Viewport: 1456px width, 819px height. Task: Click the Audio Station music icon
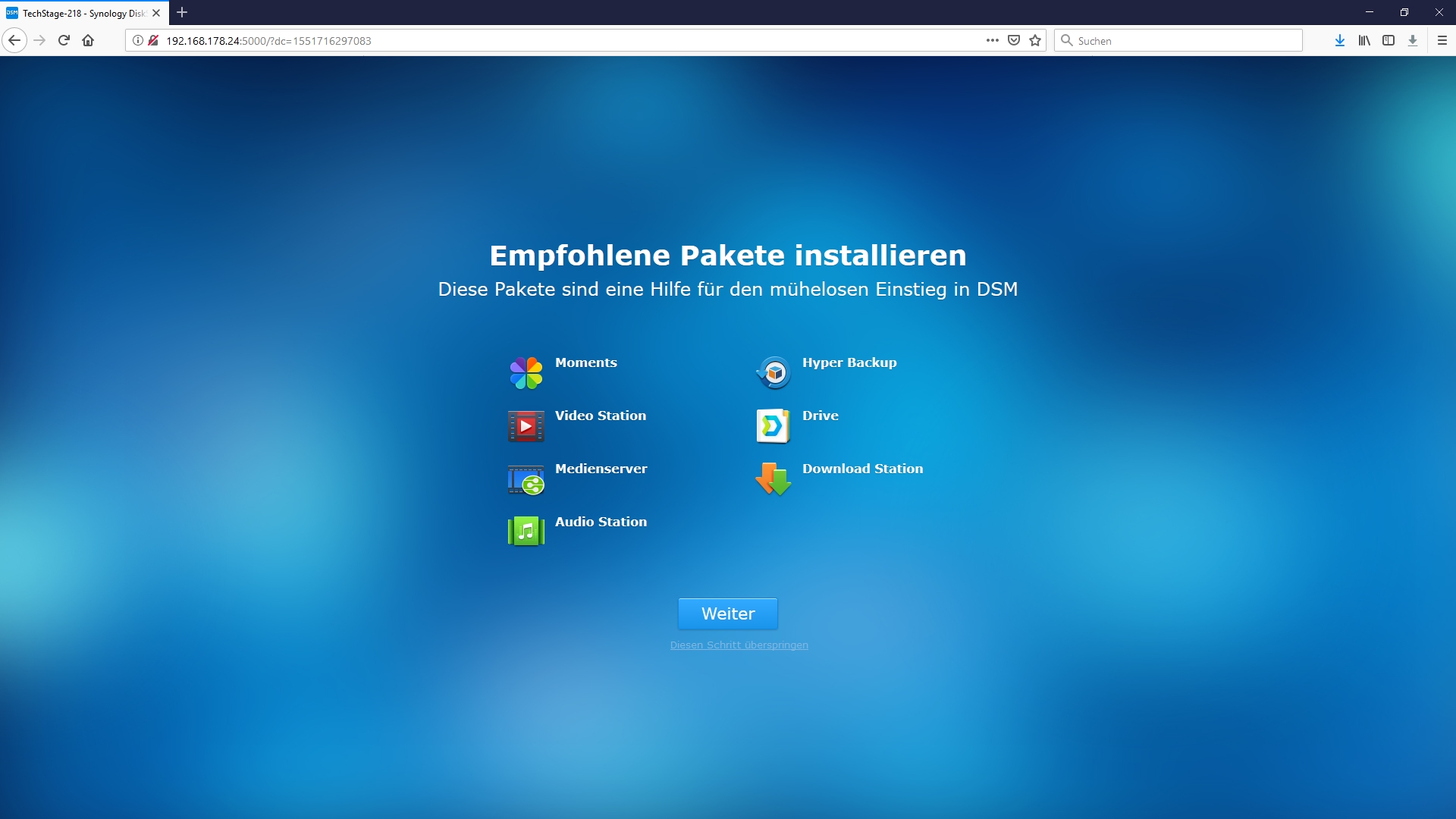coord(526,531)
